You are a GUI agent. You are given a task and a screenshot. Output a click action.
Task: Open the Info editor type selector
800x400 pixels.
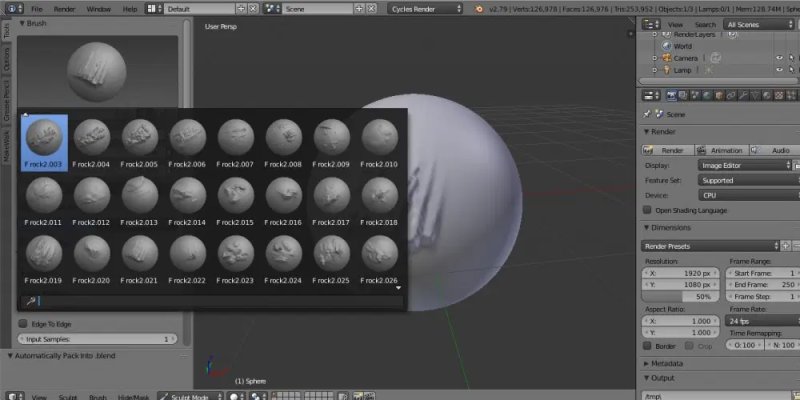pos(15,9)
